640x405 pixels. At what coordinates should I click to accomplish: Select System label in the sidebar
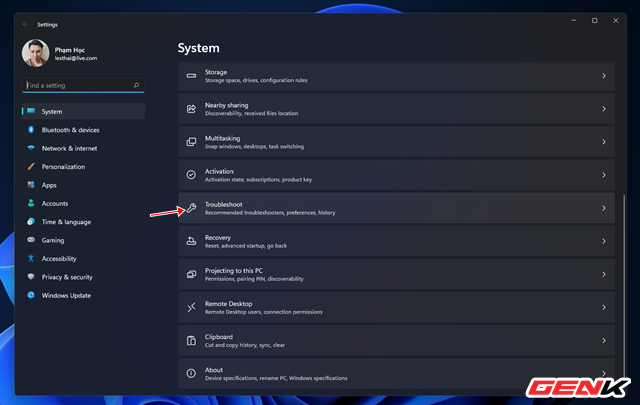(52, 111)
